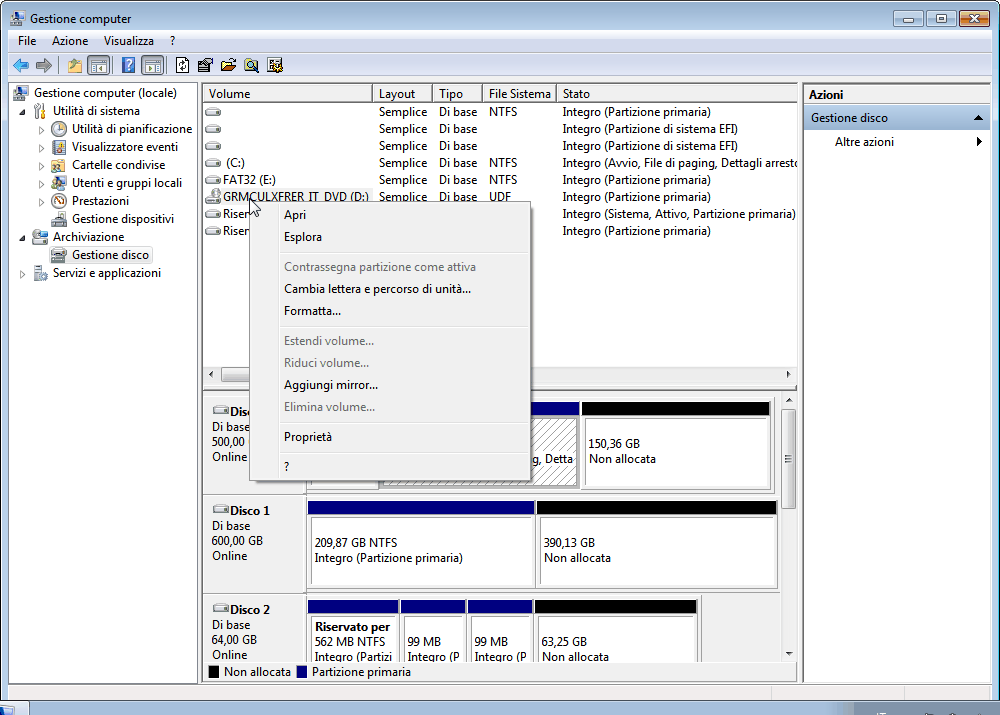Toggle the console tree show/hide button

pos(98,66)
